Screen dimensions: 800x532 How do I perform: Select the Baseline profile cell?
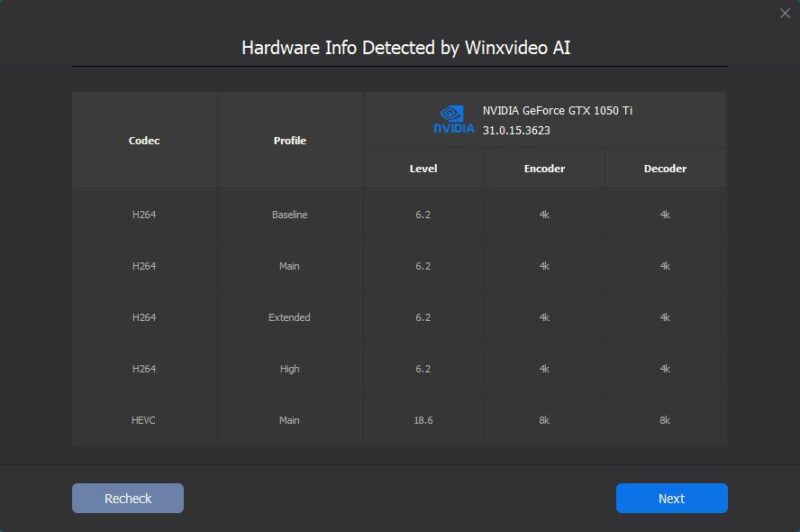click(290, 215)
